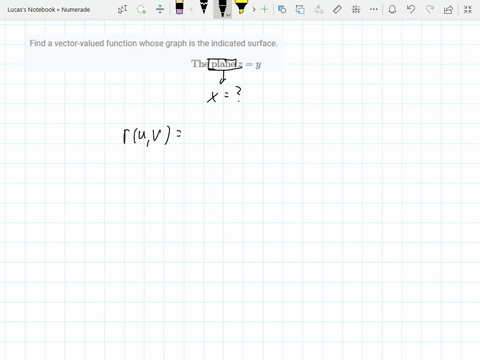Image resolution: width=480 pixels, height=360 pixels.
Task: Undo the last stroke
Action: coord(411,9)
